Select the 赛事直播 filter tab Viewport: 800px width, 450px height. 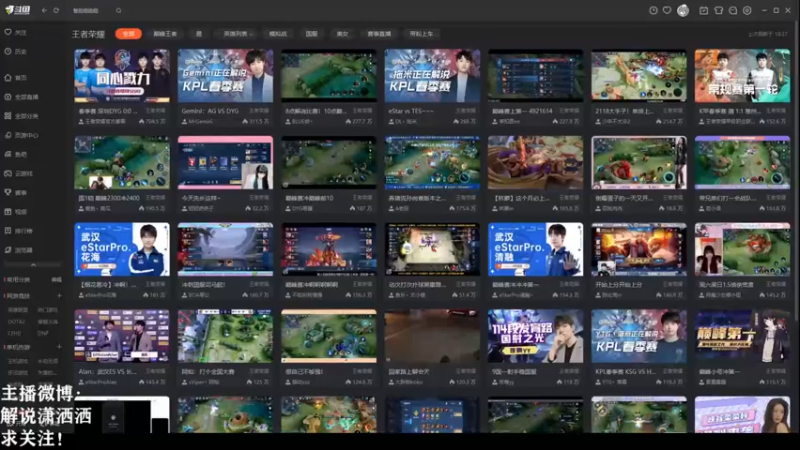pyautogui.click(x=379, y=34)
